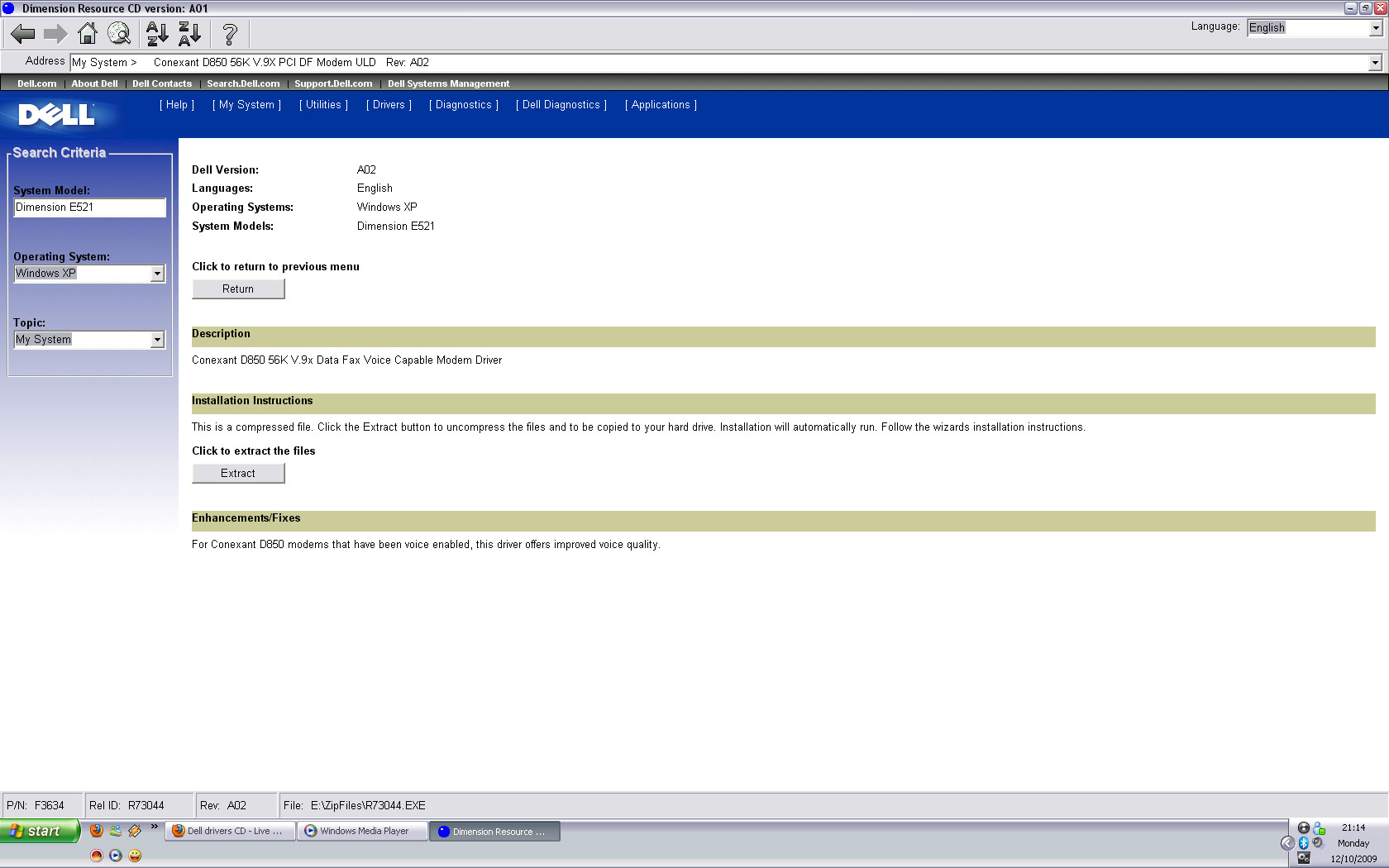Expand hidden system tray icons
The width and height of the screenshot is (1389, 868).
1287,843
